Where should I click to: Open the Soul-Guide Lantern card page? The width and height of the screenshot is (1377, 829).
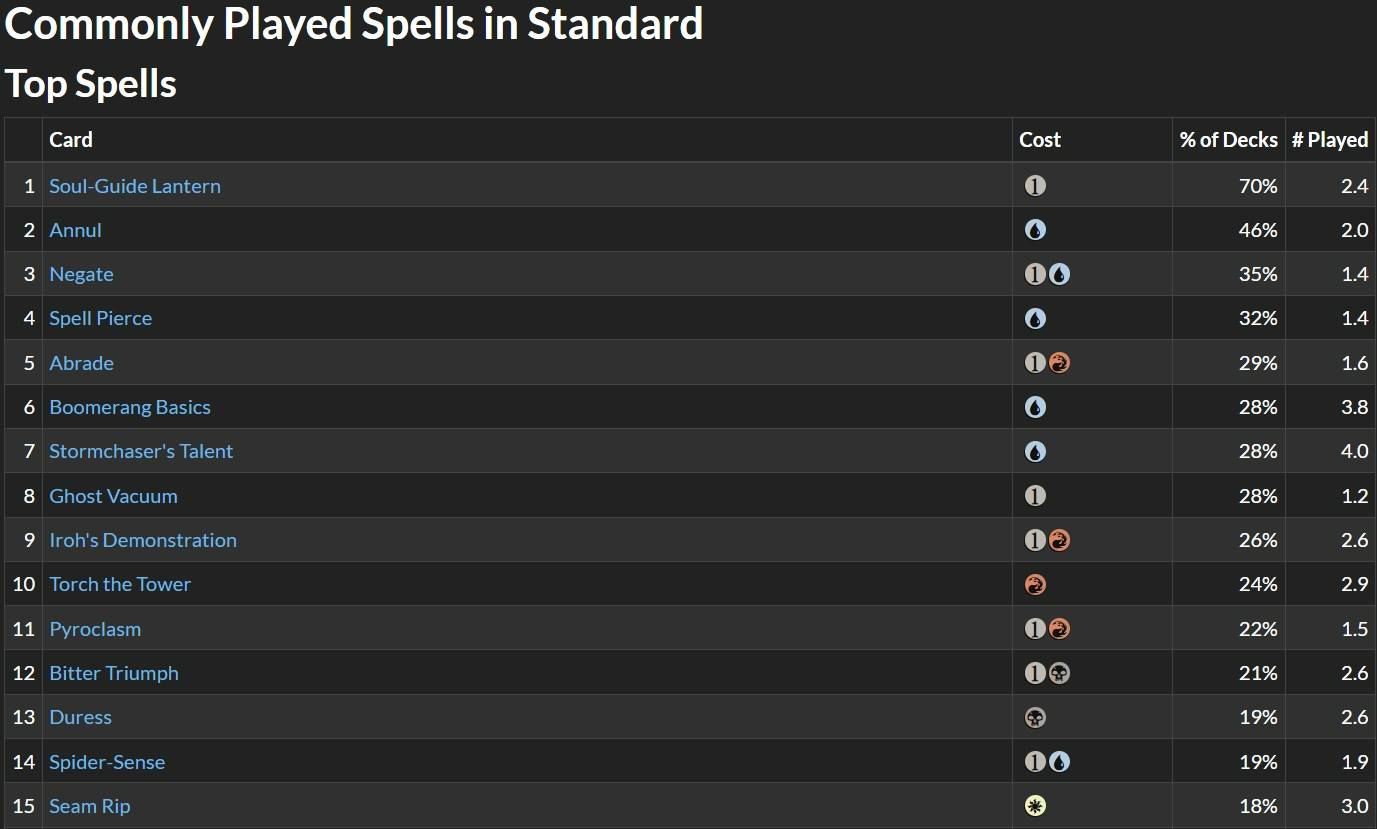135,185
